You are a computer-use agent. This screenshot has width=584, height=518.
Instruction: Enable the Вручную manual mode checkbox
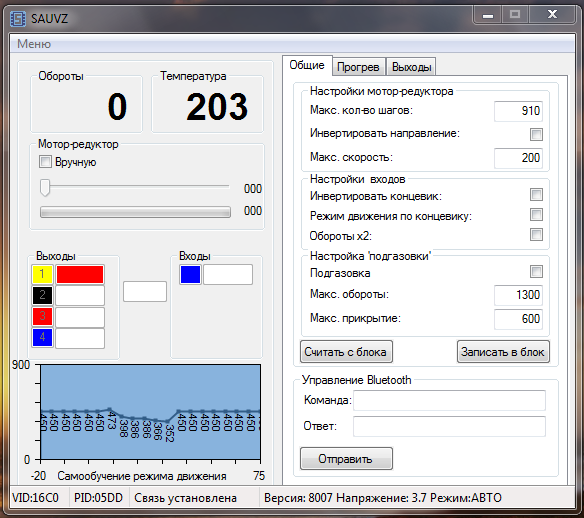[45, 162]
